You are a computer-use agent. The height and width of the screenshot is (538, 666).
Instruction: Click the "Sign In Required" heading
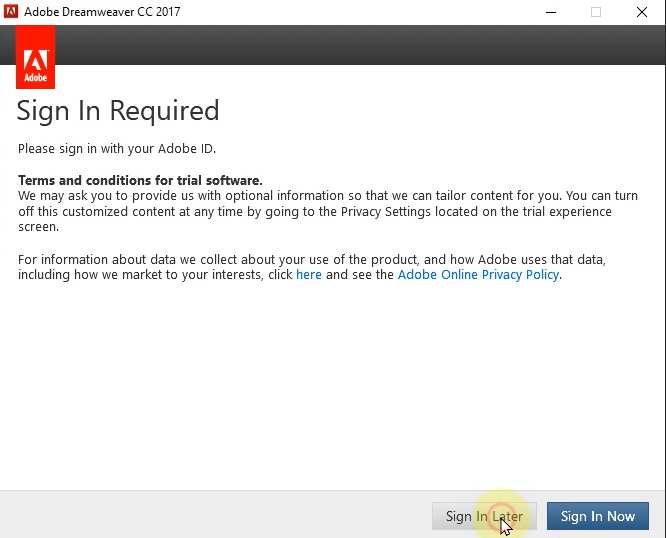click(x=118, y=110)
